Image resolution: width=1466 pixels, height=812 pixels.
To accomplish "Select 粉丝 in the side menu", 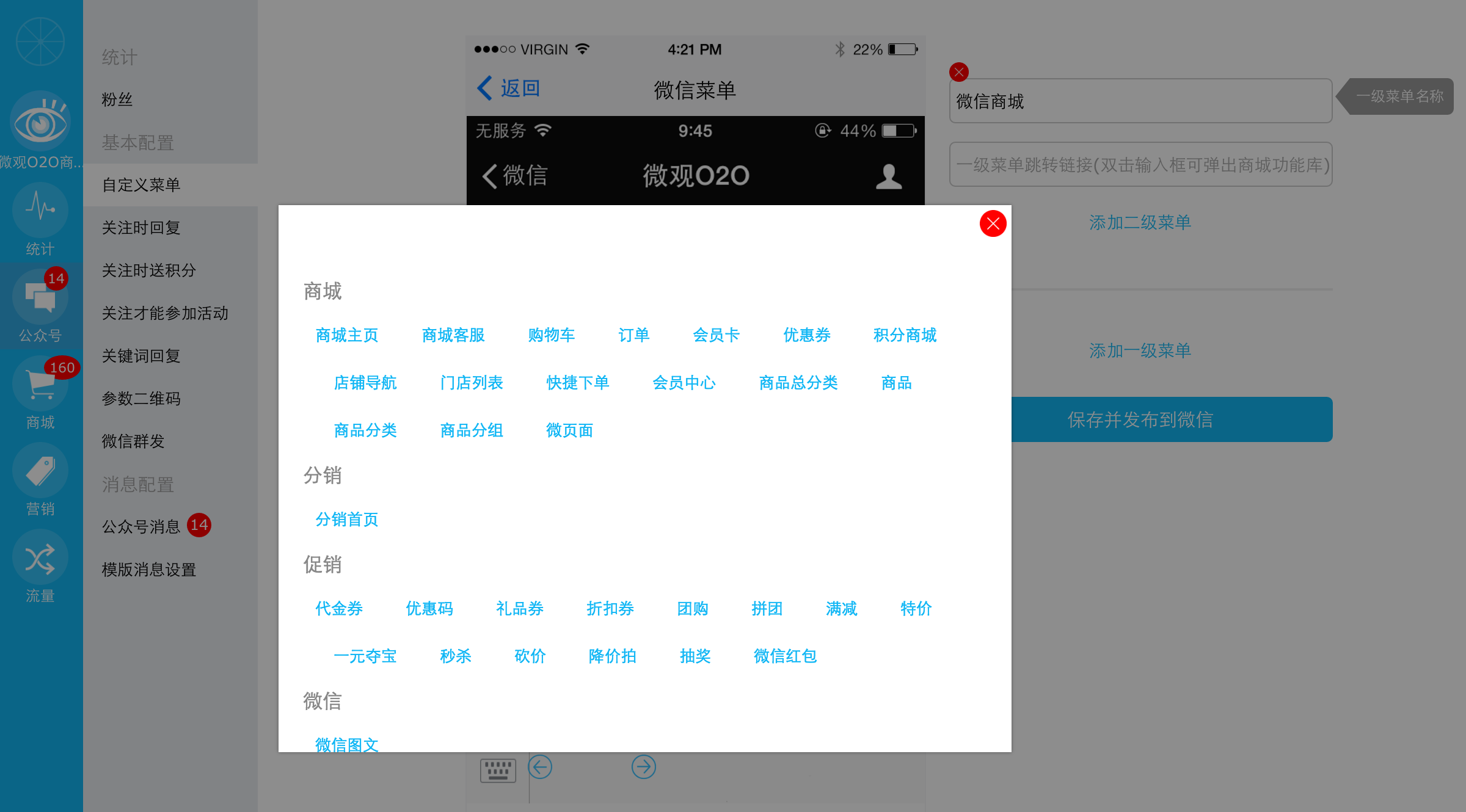I will click(x=117, y=100).
